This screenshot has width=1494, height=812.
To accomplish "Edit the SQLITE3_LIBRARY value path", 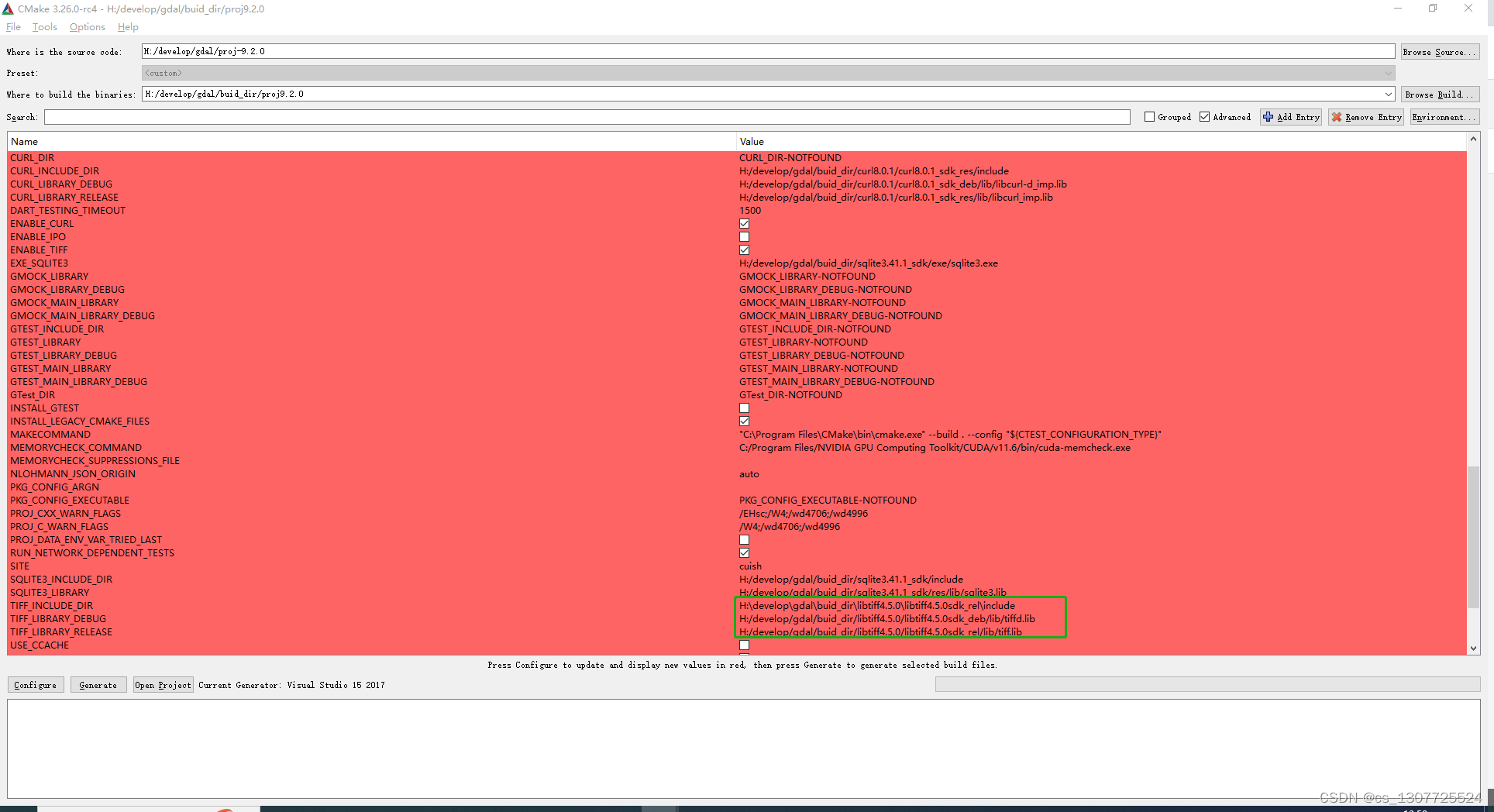I will coord(873,593).
